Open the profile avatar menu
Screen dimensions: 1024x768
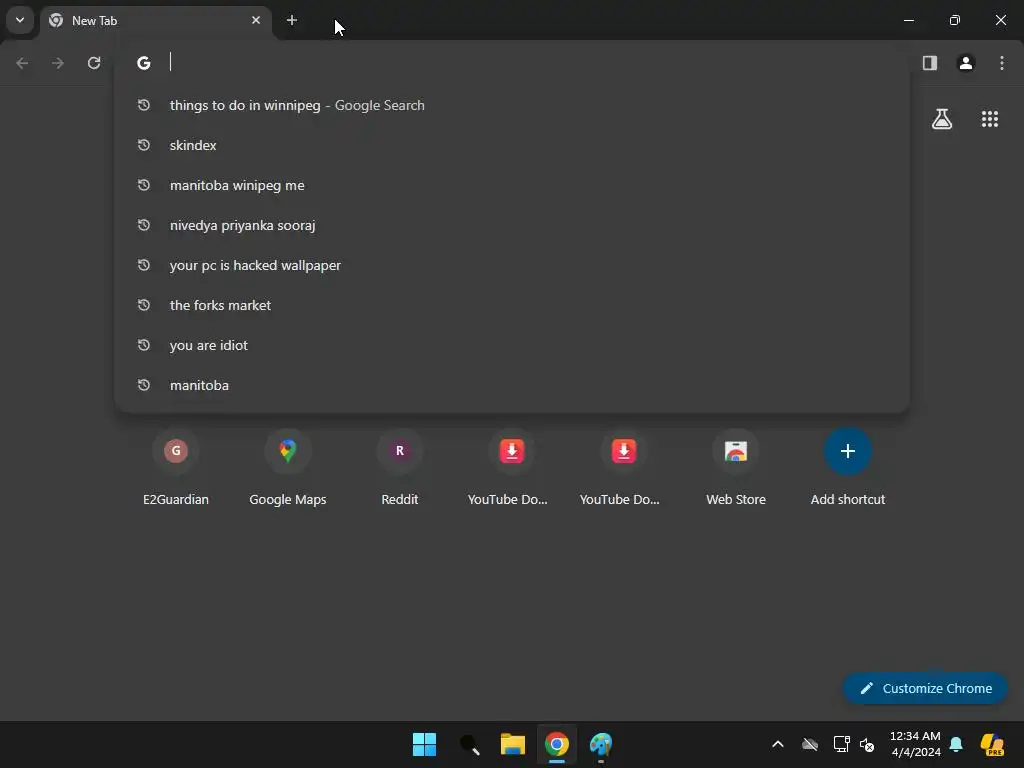(x=966, y=63)
